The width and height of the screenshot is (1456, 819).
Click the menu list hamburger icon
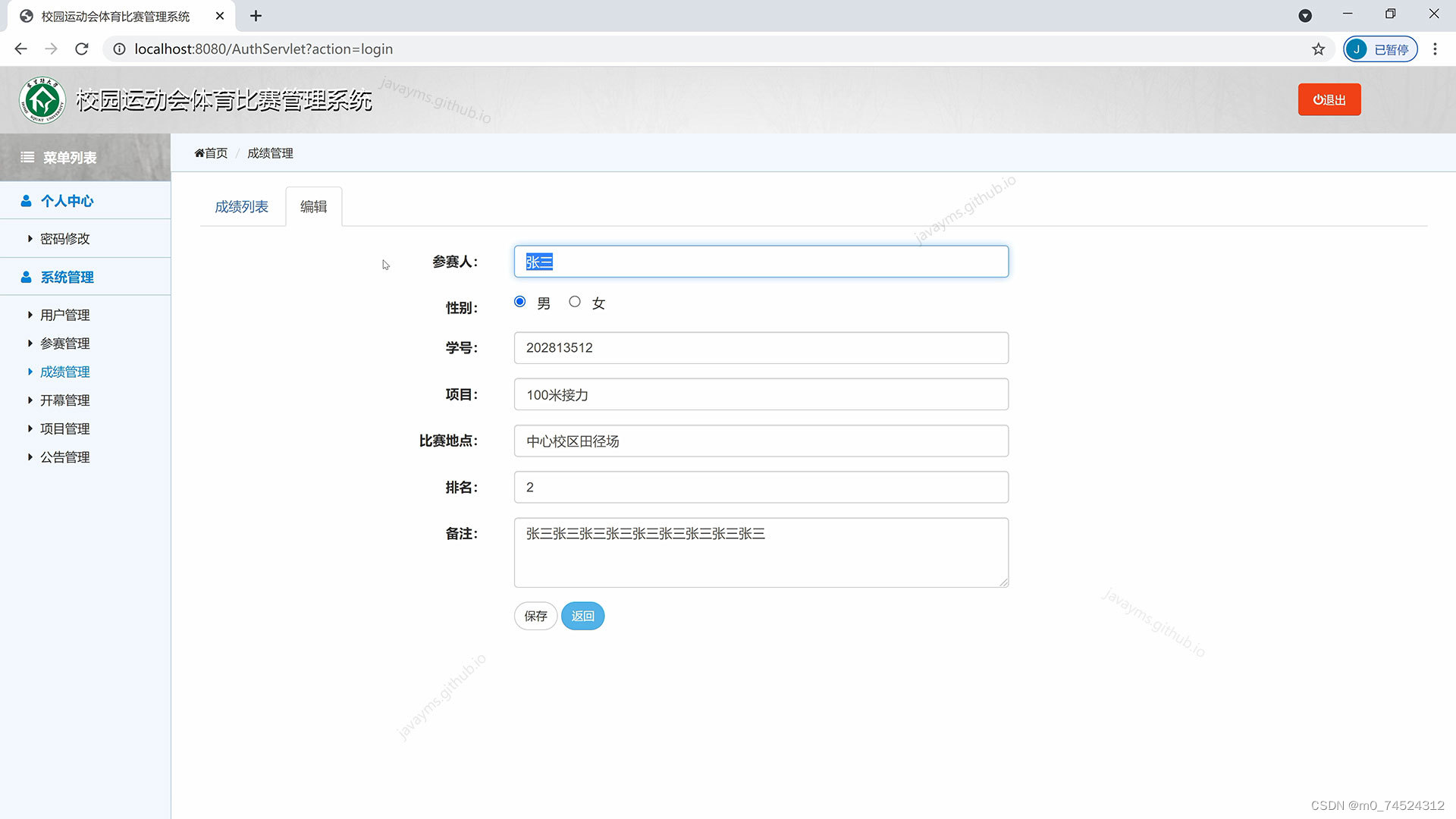coord(27,158)
